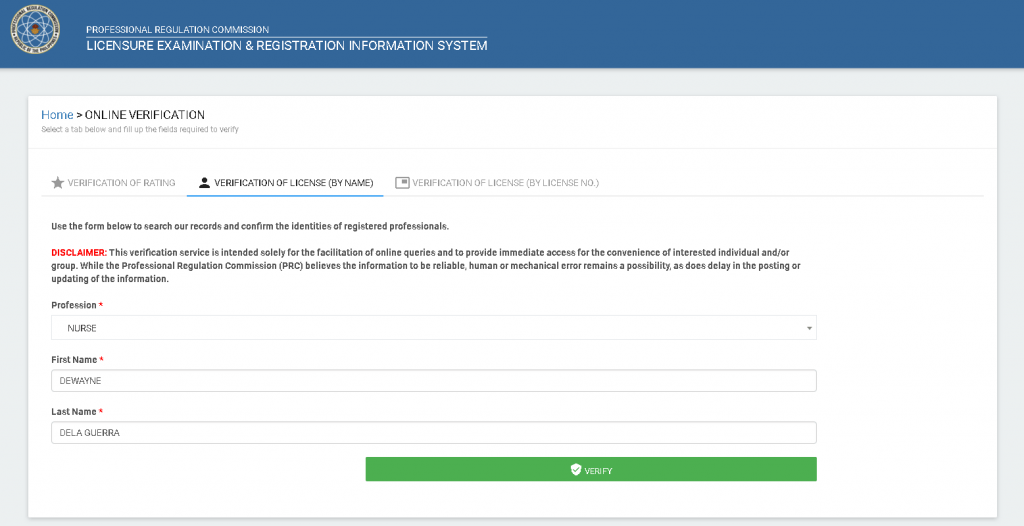Click the ONLINE VERIFICATION breadcrumb text
This screenshot has width=1024, height=526.
(144, 115)
